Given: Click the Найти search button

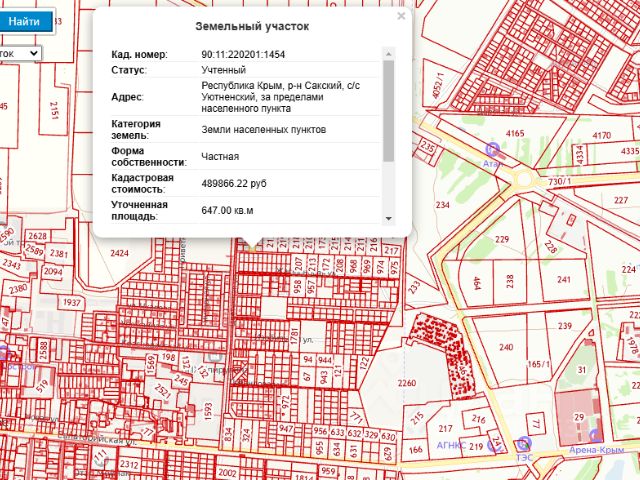Looking at the screenshot, I should (25, 21).
